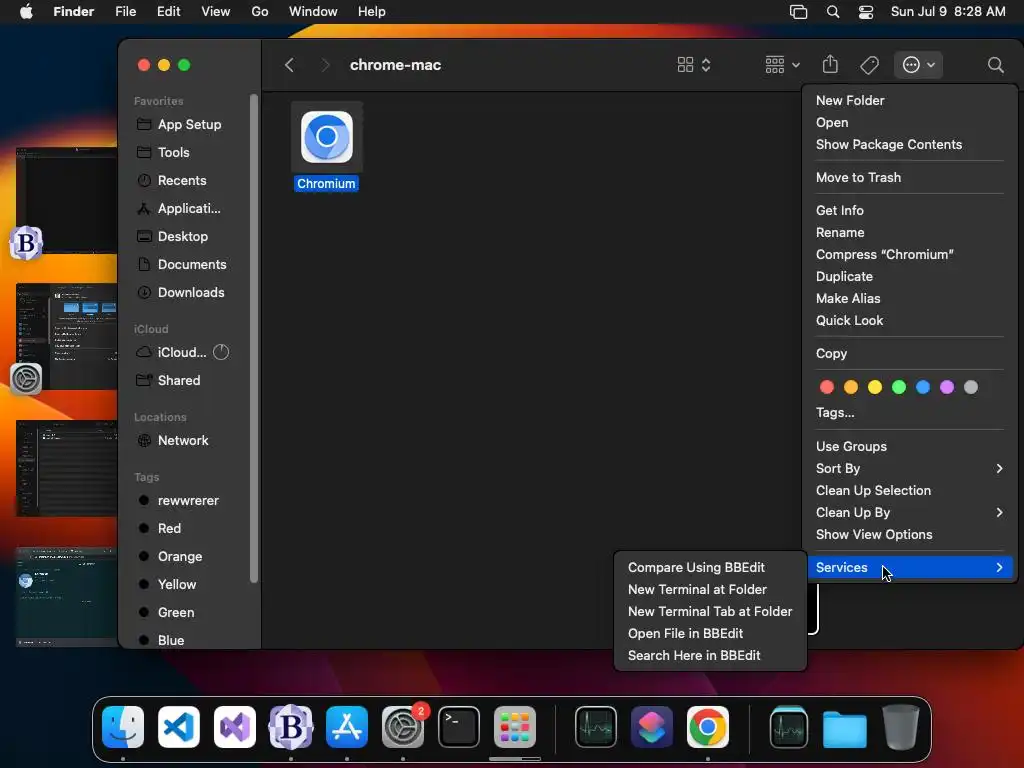Open the group-by dropdown in toolbar
This screenshot has width=1024, height=768.
(782, 65)
